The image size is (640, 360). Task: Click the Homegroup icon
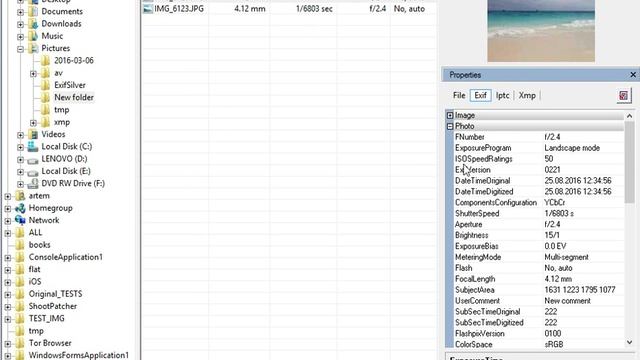pos(20,208)
